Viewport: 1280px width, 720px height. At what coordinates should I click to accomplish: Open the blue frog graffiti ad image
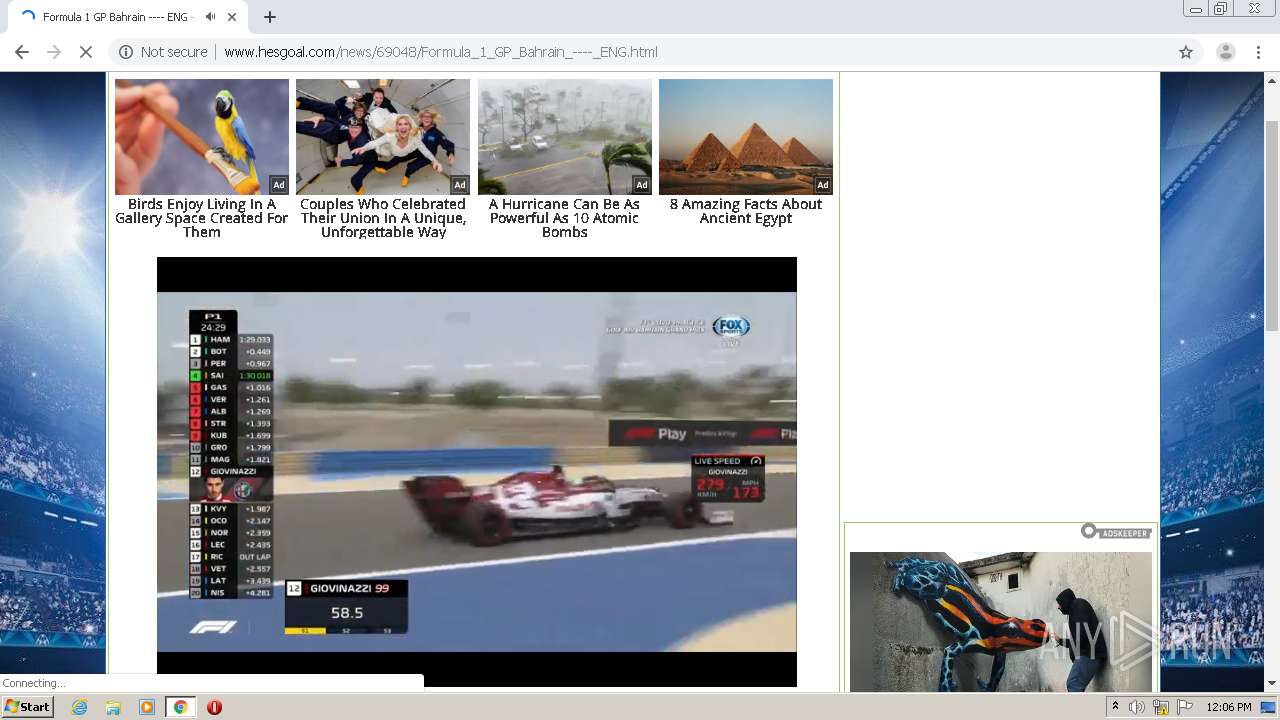coord(1001,621)
